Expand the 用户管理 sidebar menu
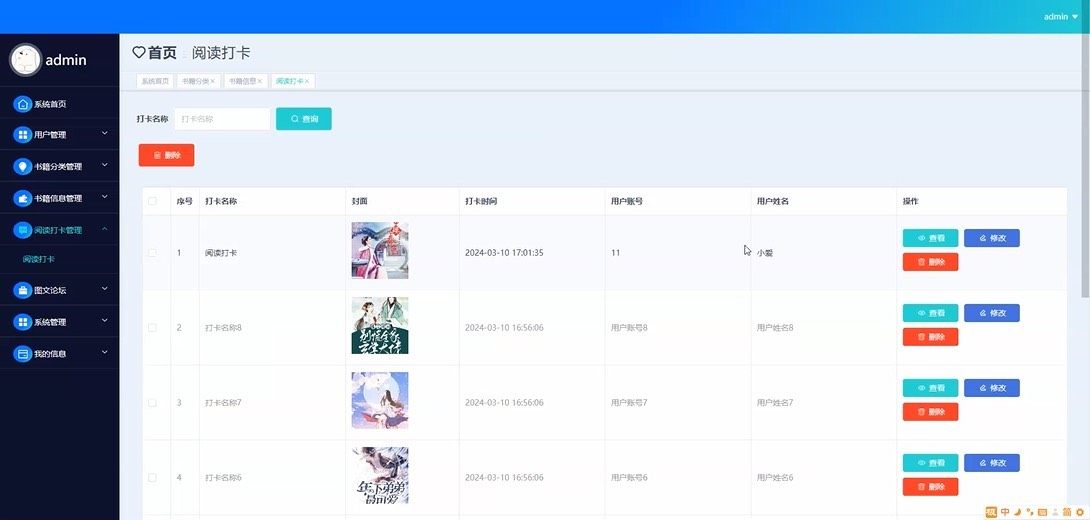The width and height of the screenshot is (1090, 520). point(105,133)
